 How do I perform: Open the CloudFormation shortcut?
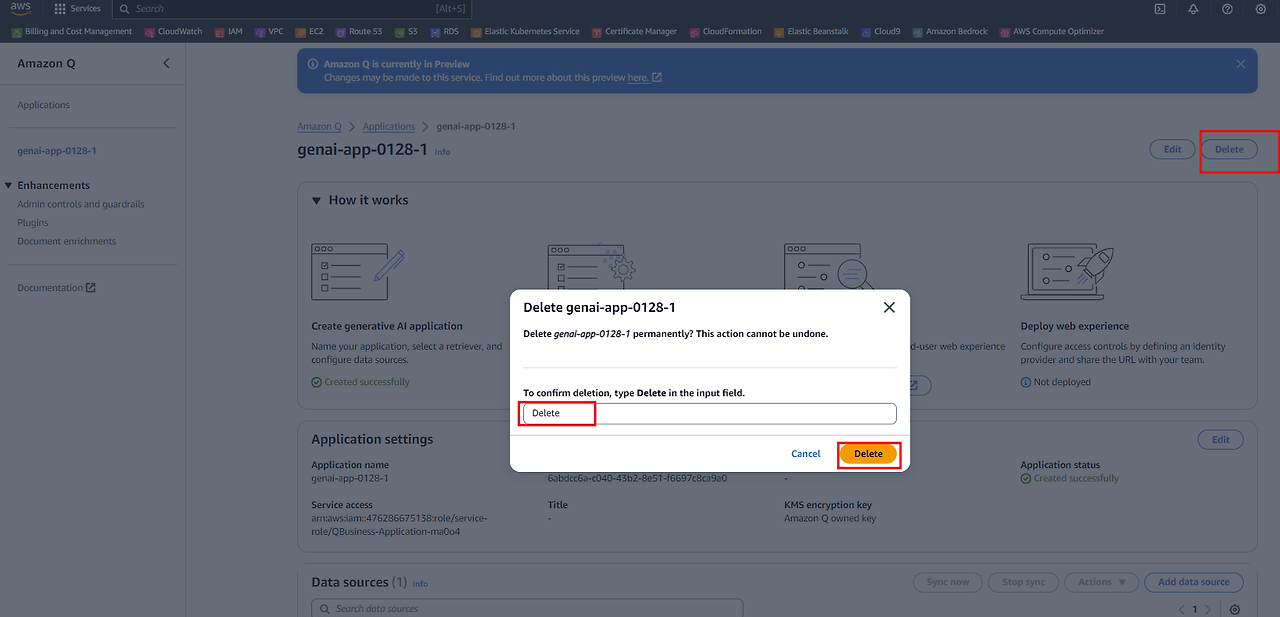click(725, 32)
